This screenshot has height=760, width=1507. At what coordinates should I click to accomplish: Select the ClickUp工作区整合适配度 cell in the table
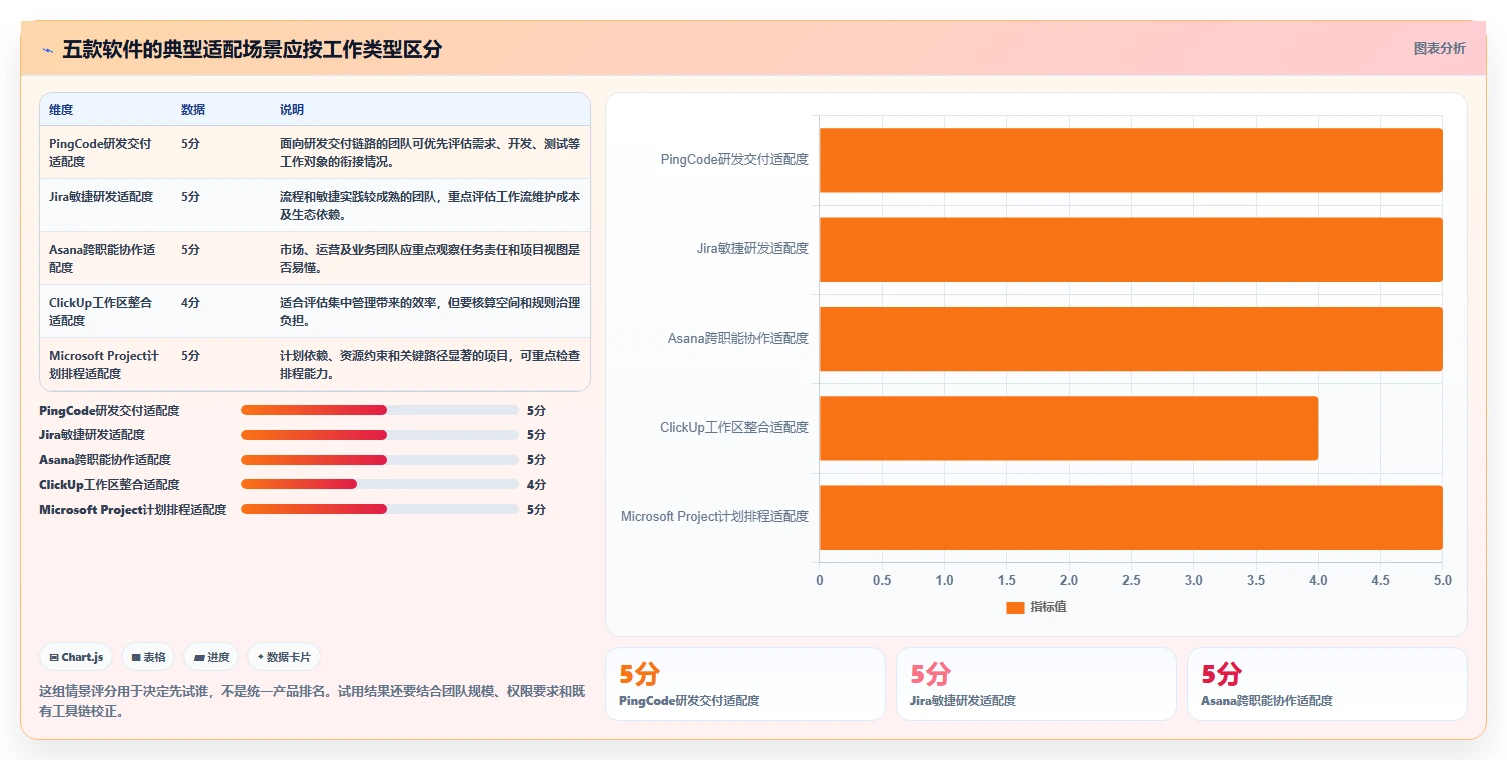point(105,311)
